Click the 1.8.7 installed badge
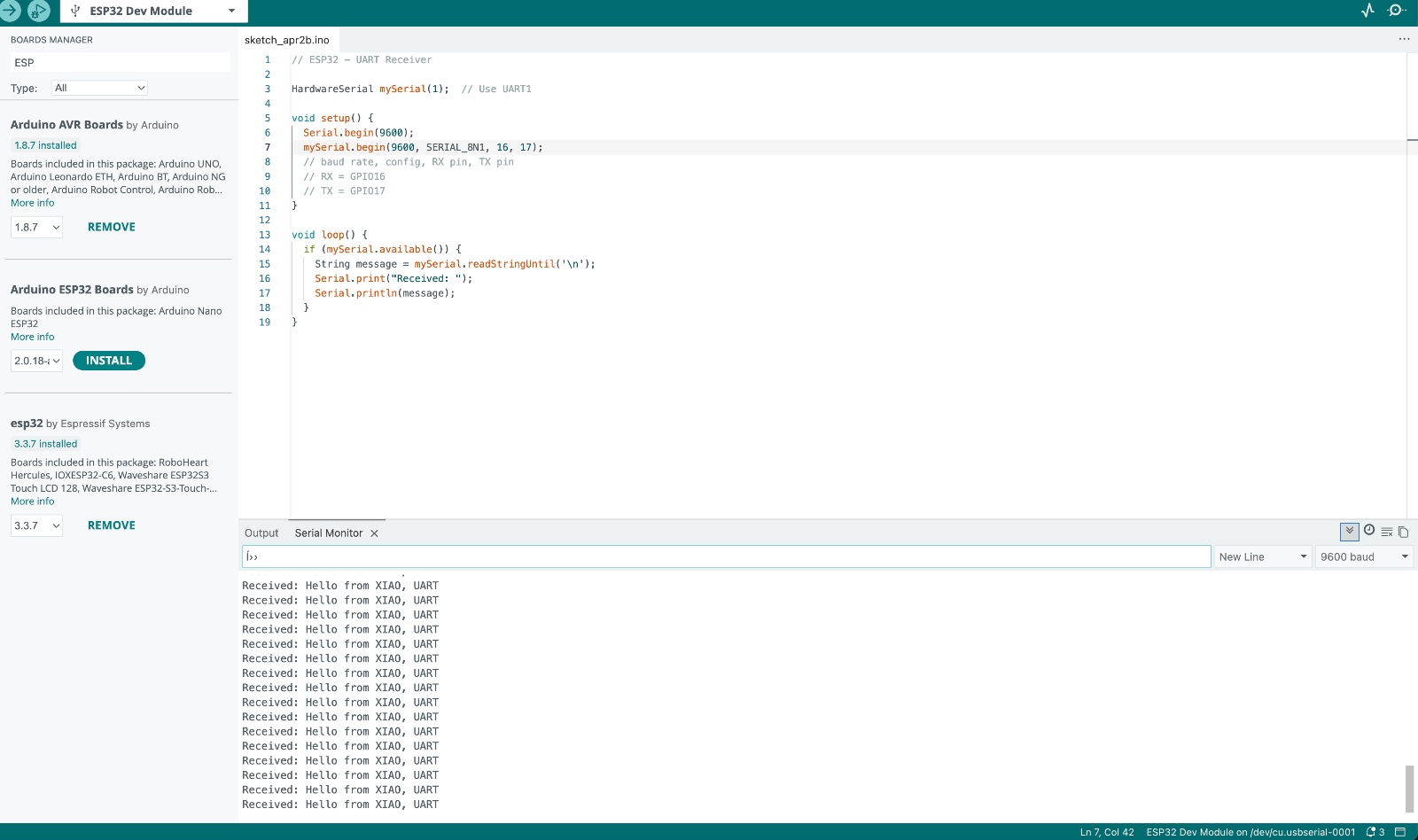The height and width of the screenshot is (840, 1418). [45, 145]
